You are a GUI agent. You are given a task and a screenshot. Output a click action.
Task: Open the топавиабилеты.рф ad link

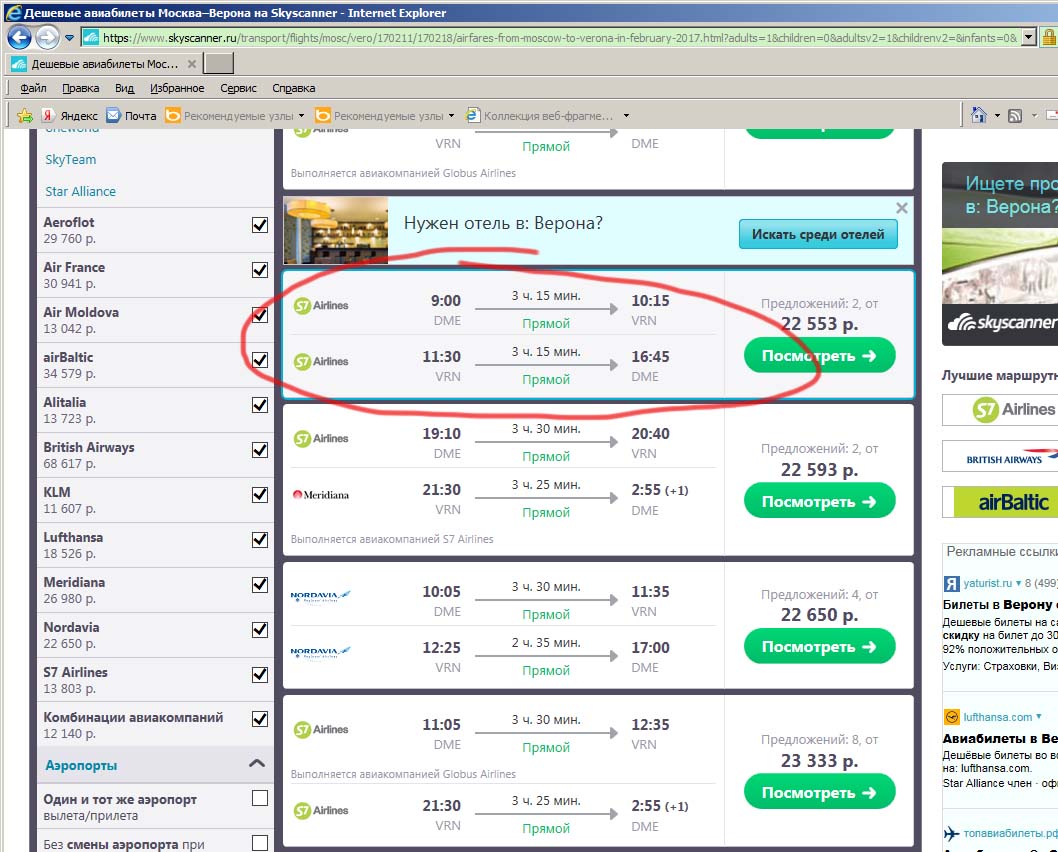(1010, 834)
